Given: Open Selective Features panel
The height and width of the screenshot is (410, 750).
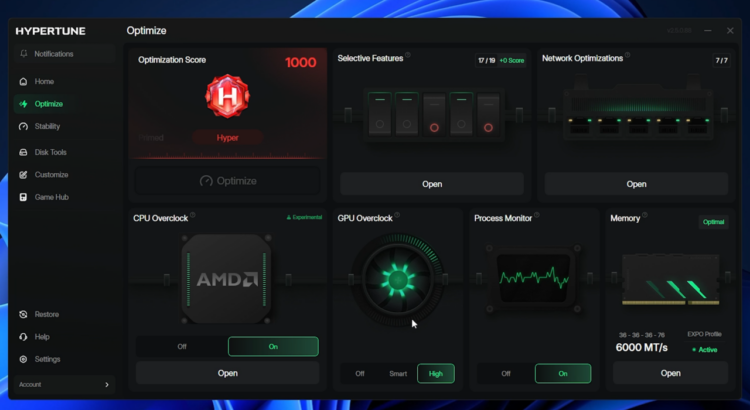Looking at the screenshot, I should (x=432, y=184).
